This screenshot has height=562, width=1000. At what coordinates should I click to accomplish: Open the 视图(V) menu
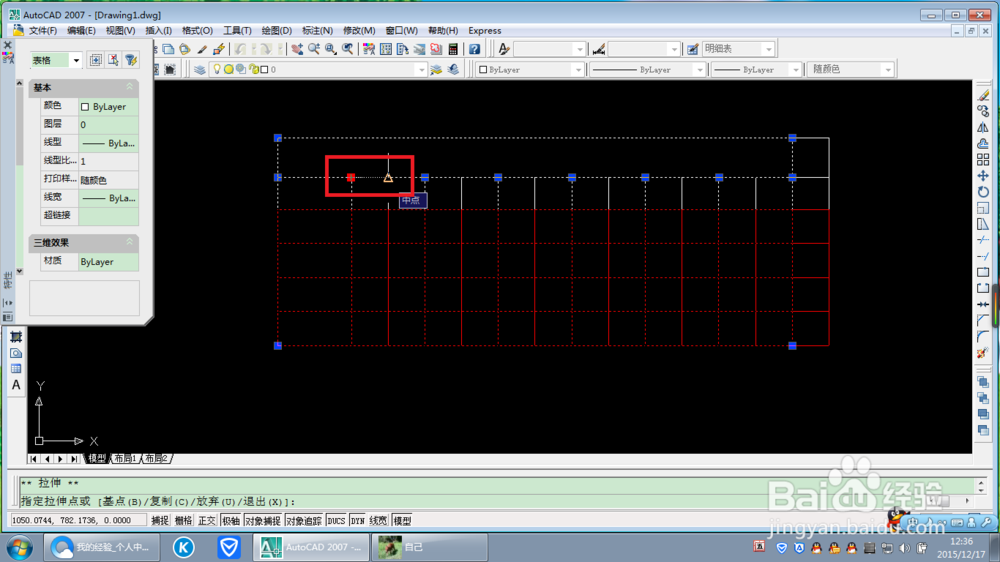pos(120,31)
